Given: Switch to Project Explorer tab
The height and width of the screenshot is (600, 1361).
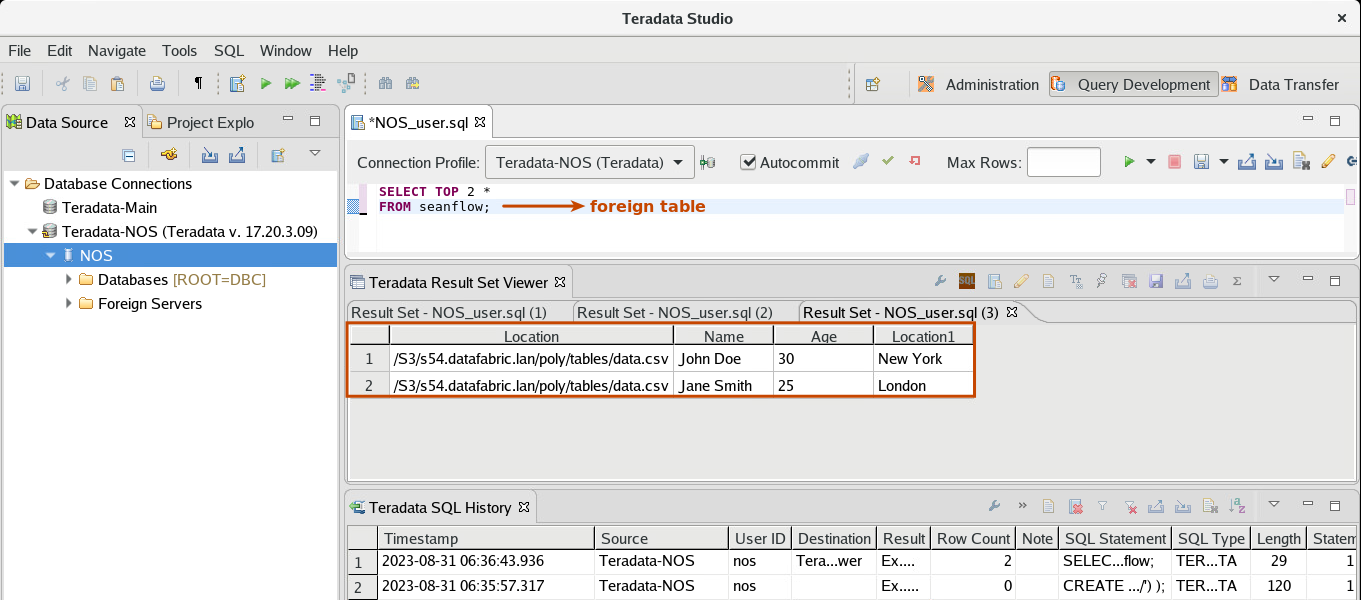Looking at the screenshot, I should [x=200, y=122].
